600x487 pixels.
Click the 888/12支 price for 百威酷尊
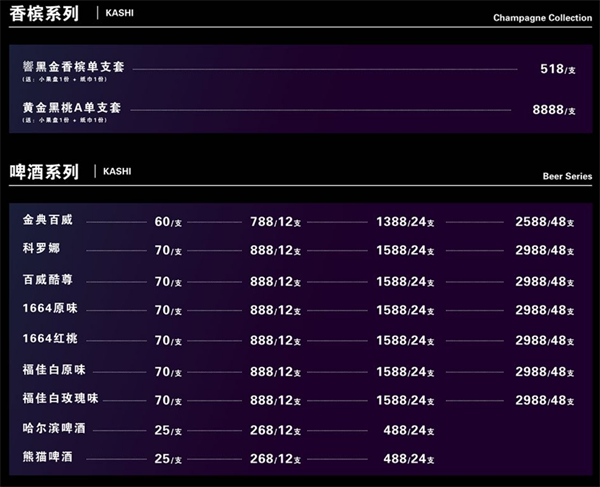pos(276,282)
